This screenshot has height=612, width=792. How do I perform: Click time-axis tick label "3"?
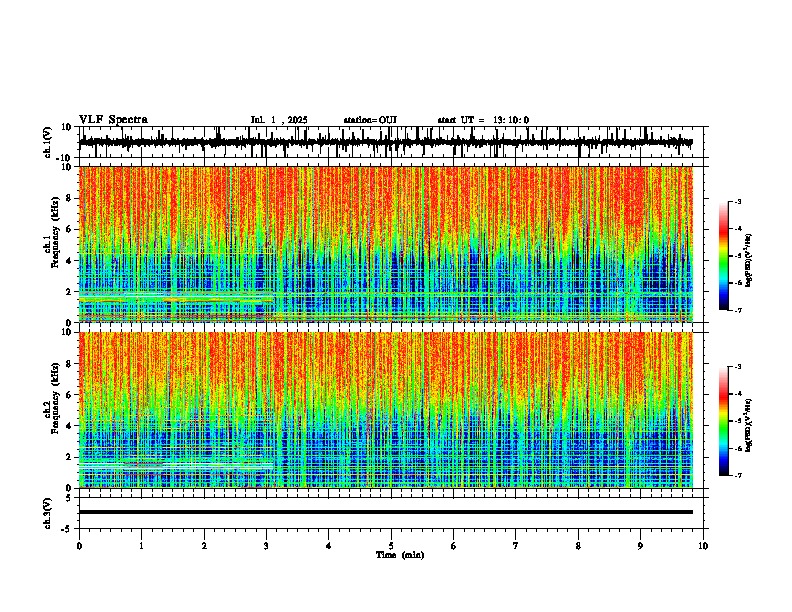(x=266, y=546)
